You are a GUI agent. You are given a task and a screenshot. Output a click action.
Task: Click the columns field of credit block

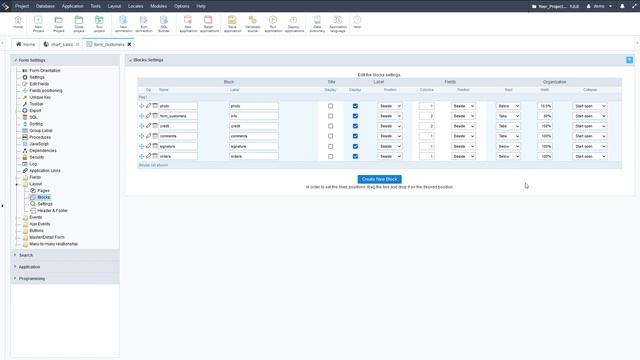click(x=427, y=126)
